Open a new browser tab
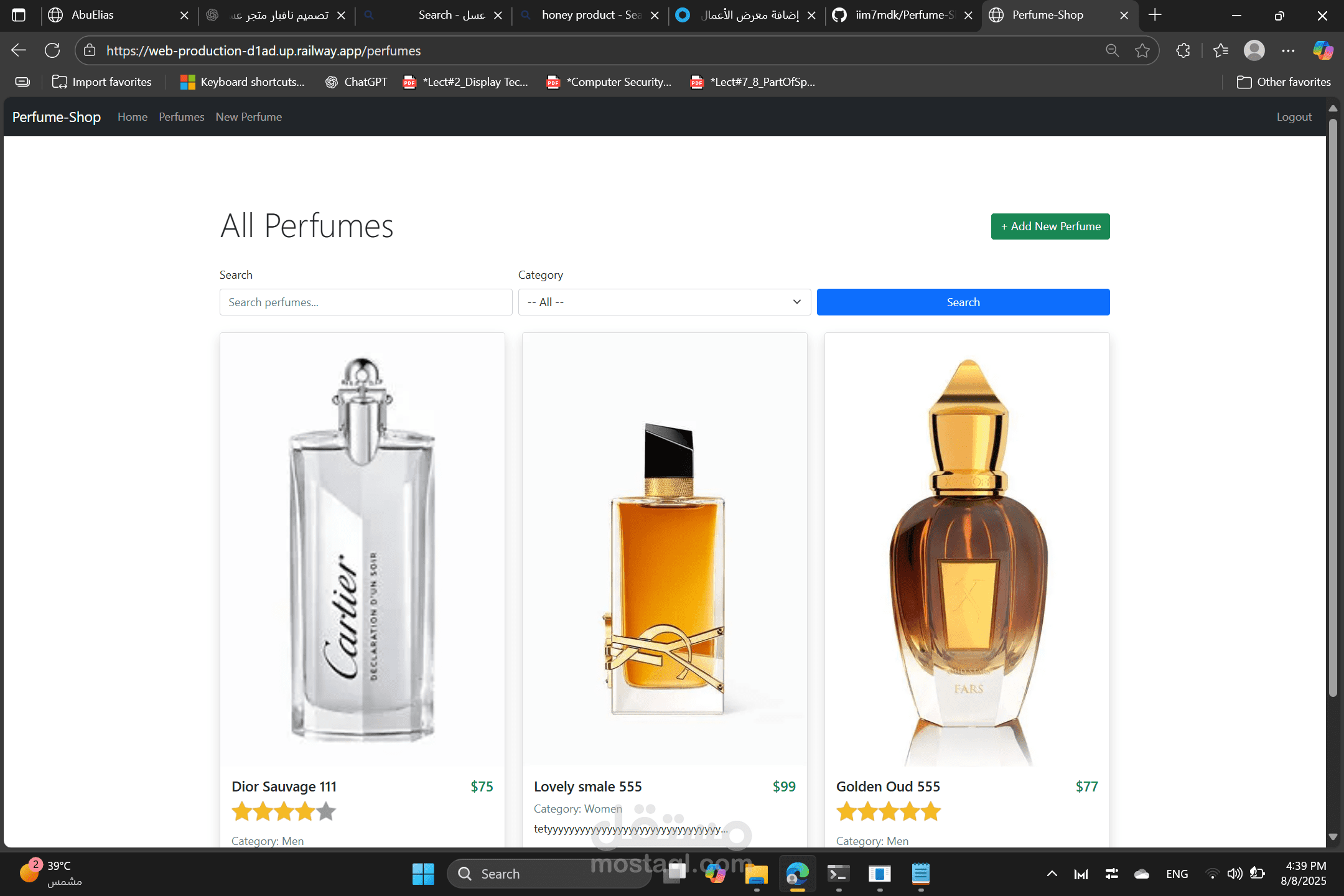 tap(1155, 15)
